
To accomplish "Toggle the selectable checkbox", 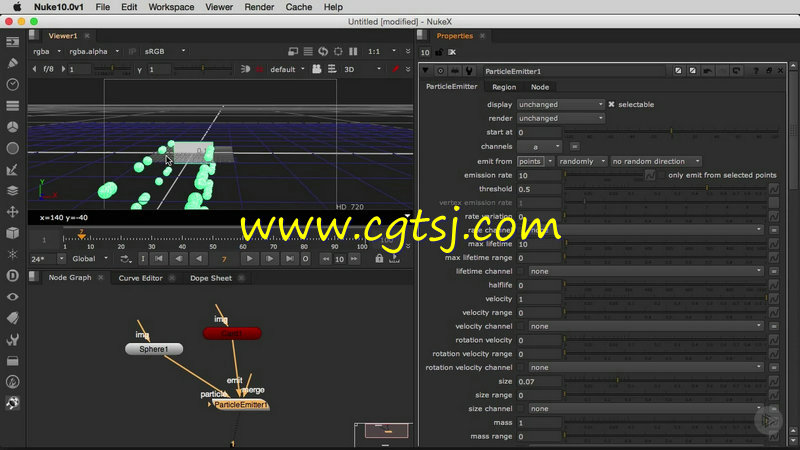I will coord(611,104).
